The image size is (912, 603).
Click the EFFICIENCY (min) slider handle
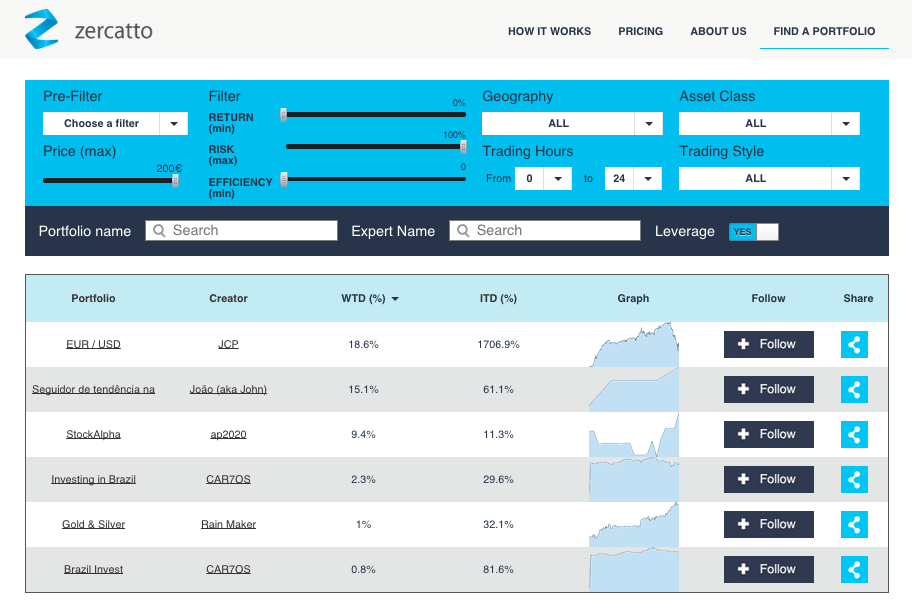click(284, 179)
